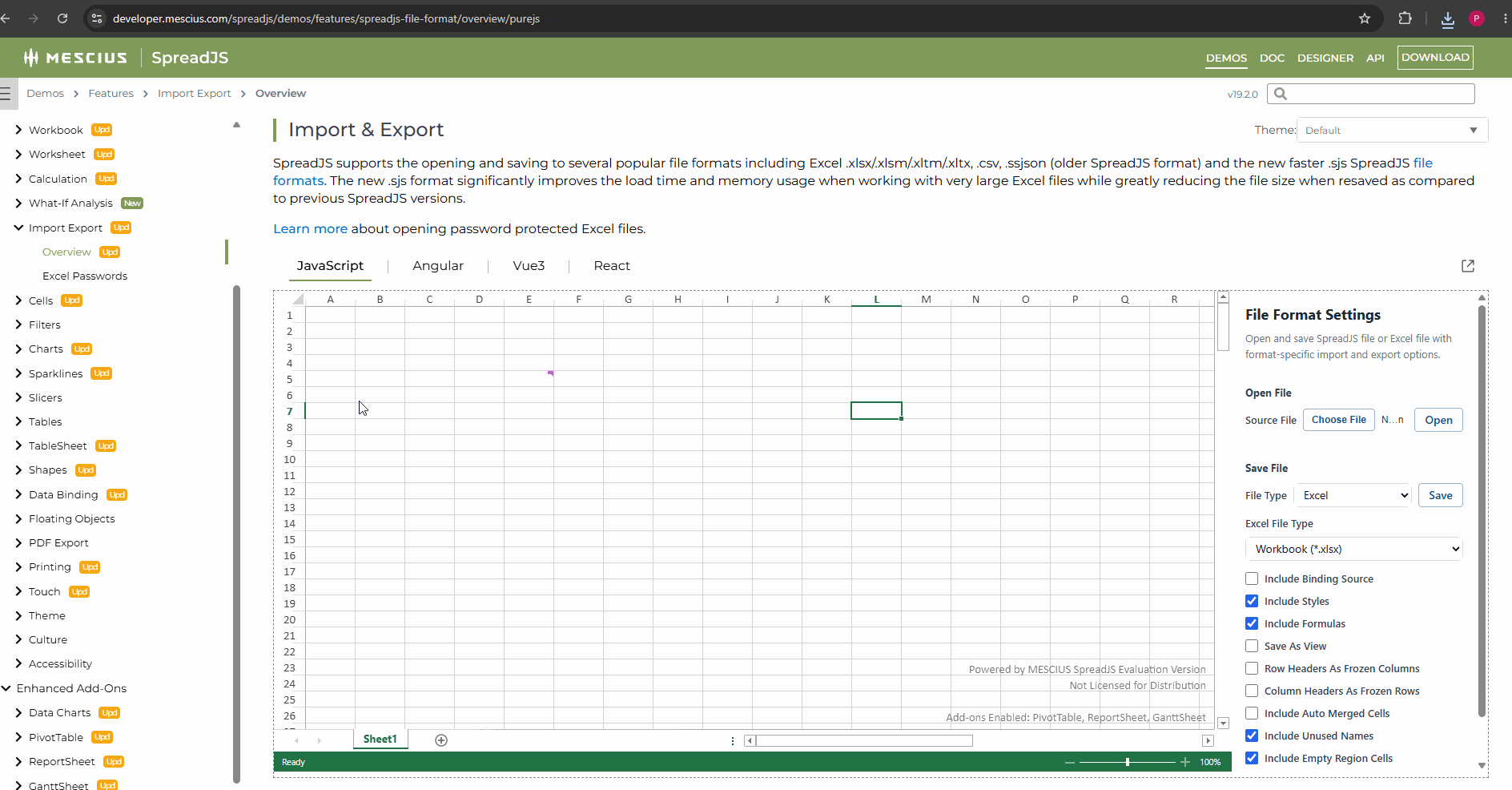
Task: Collapse the Import Export tree section
Action: coord(18,228)
